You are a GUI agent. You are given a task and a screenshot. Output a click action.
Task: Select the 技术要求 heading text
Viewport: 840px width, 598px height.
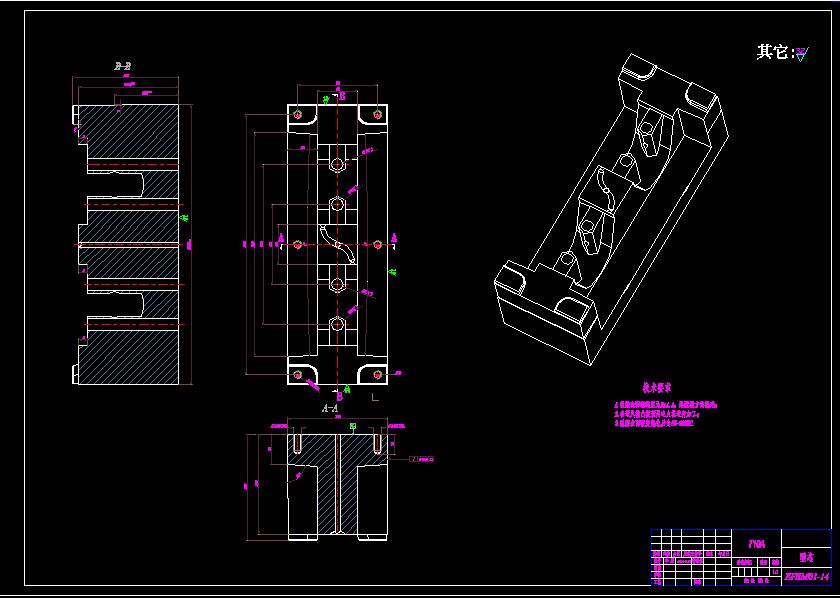pyautogui.click(x=657, y=387)
